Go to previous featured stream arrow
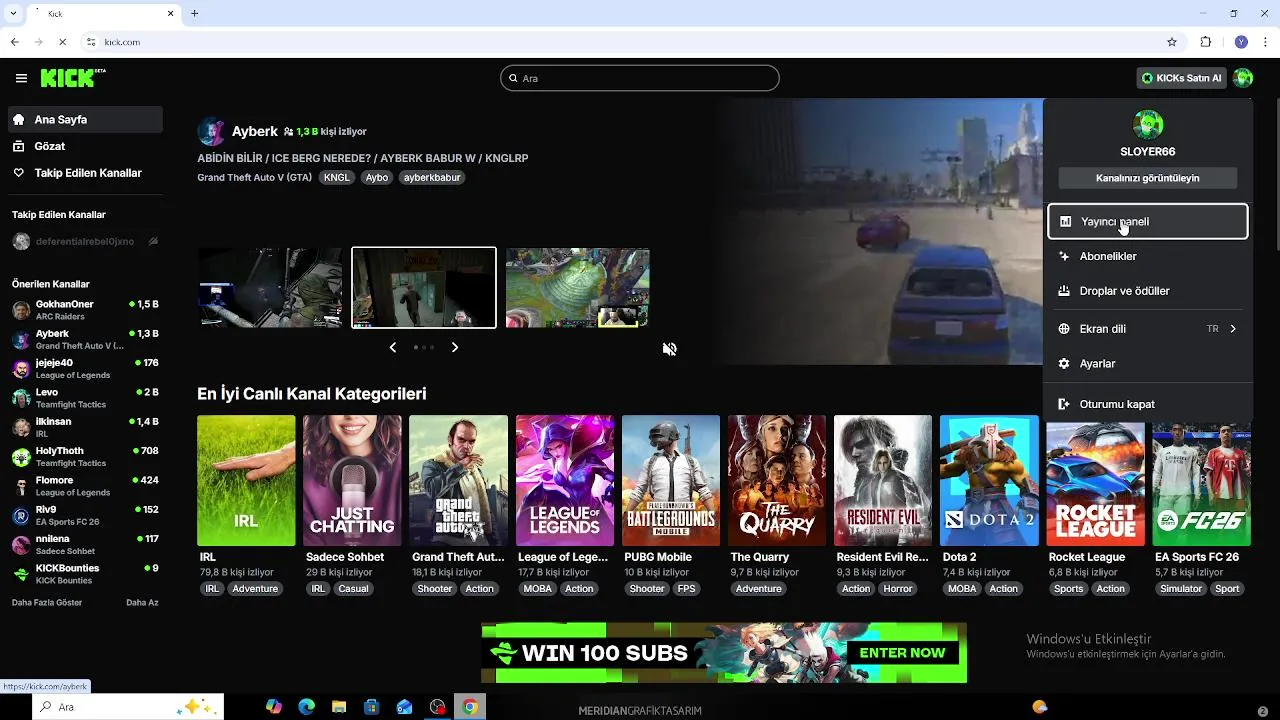Image resolution: width=1280 pixels, height=720 pixels. tap(393, 347)
